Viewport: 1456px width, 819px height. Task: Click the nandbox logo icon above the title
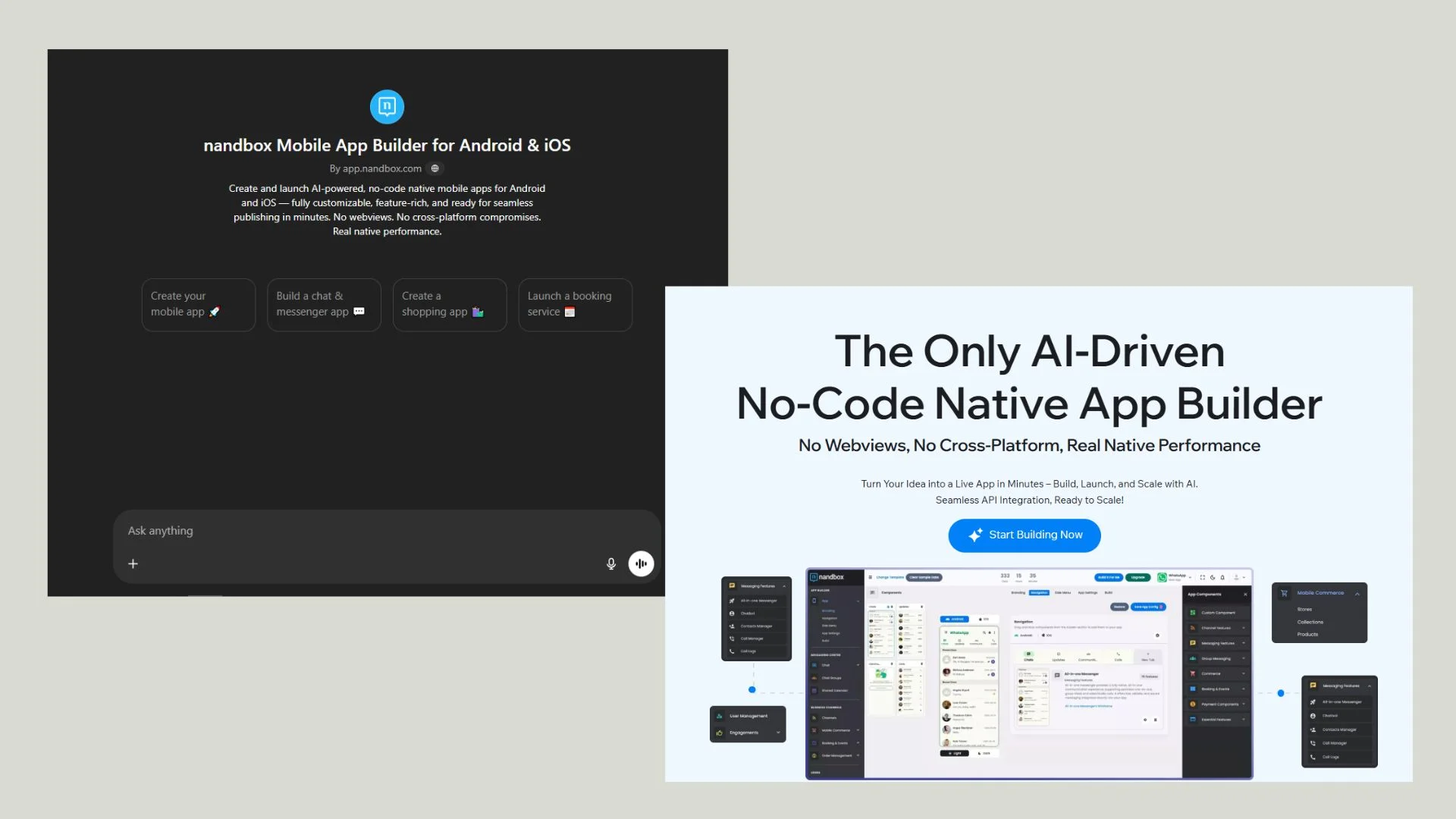[x=387, y=106]
